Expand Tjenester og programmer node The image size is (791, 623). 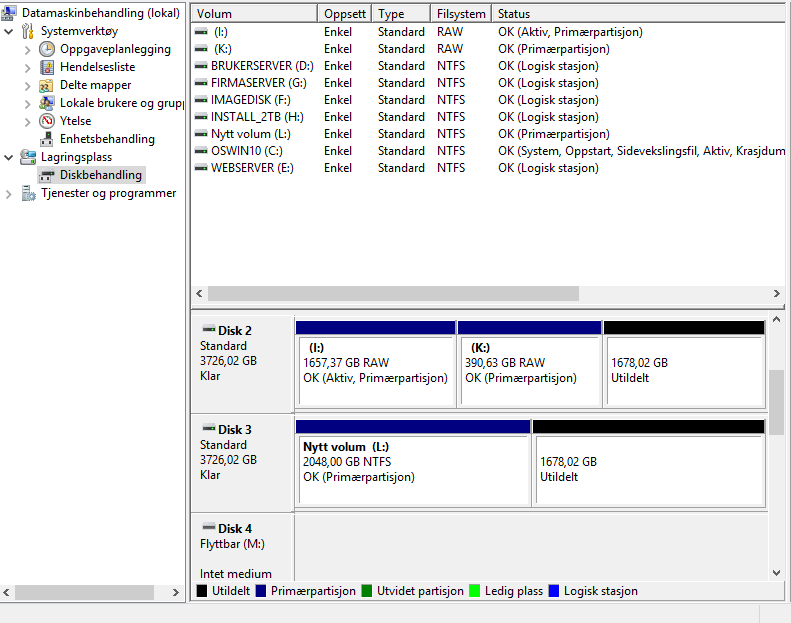tap(9, 194)
